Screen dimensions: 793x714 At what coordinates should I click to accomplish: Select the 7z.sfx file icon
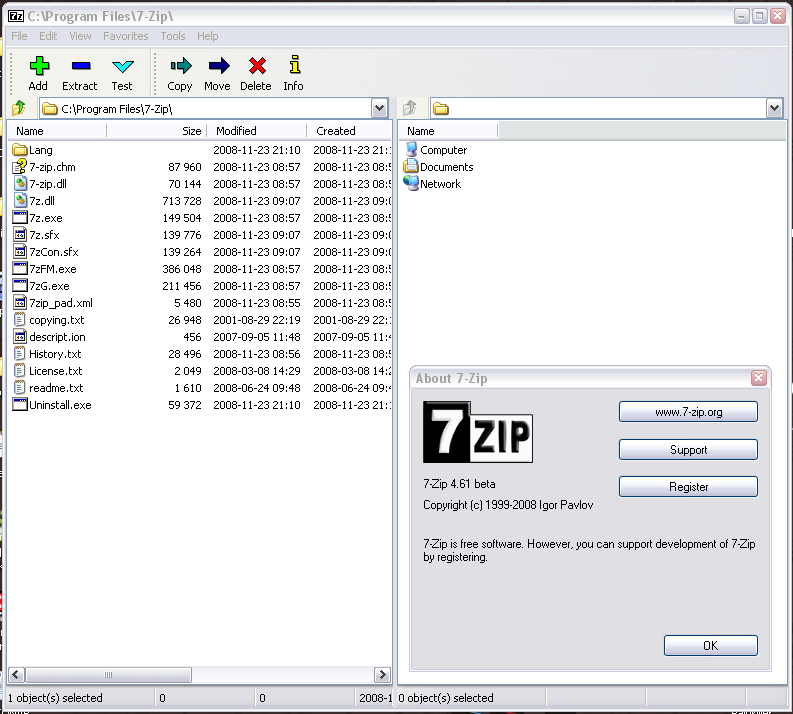click(19, 235)
